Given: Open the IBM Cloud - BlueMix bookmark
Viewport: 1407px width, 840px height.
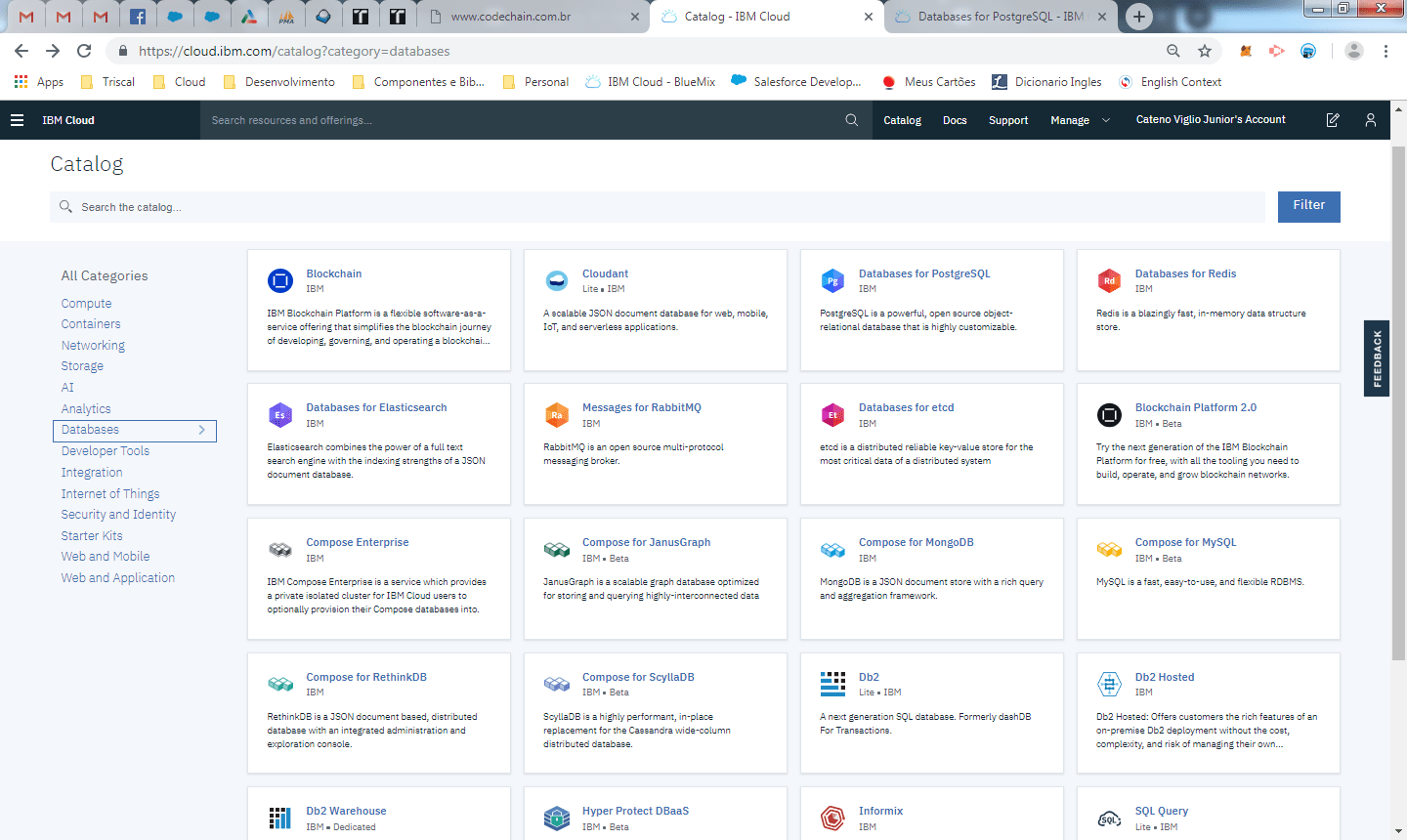Looking at the screenshot, I should pos(651,82).
